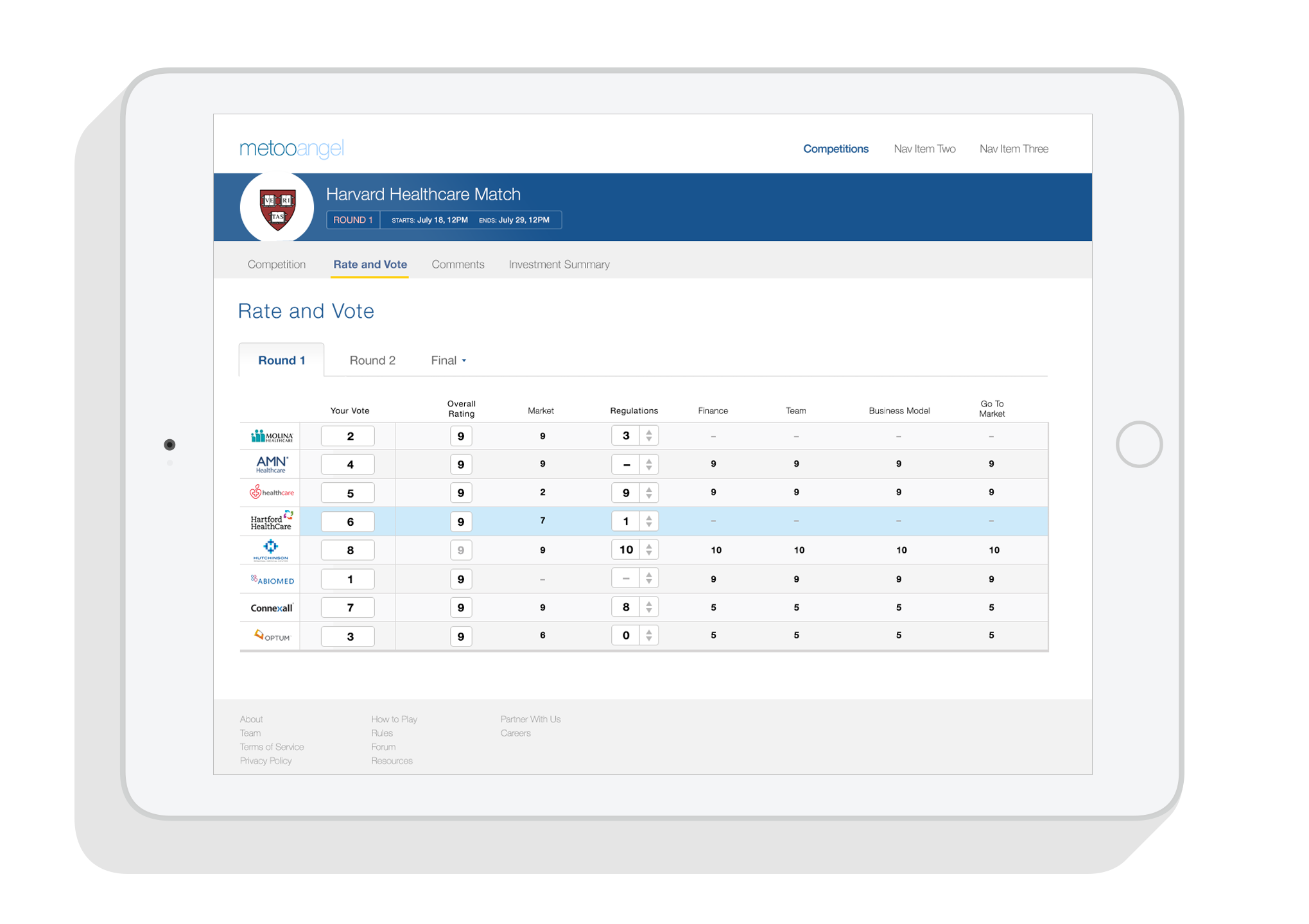The image size is (1309, 924).
Task: Go to Competitions in top navigation
Action: 835,149
